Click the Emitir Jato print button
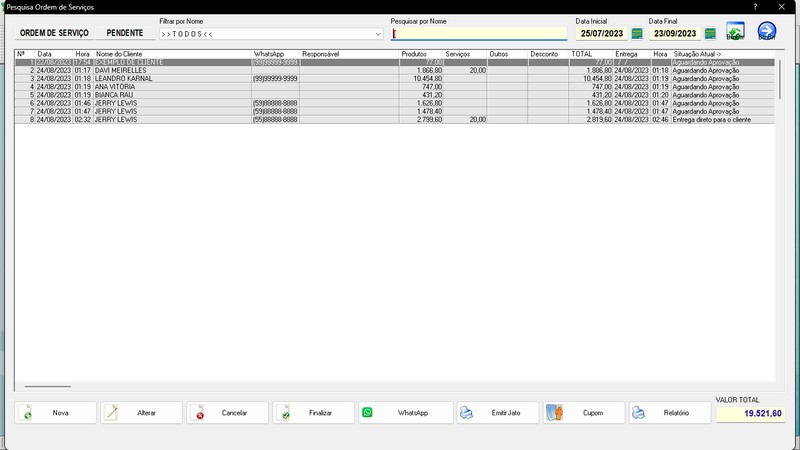800x450 pixels. coord(498,413)
